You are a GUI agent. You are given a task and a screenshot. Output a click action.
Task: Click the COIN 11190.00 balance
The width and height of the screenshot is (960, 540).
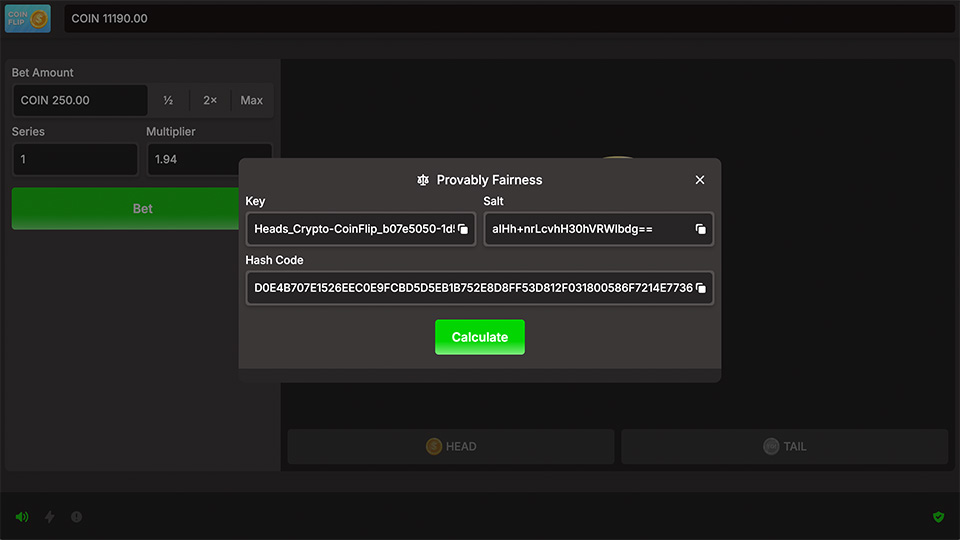pos(110,18)
